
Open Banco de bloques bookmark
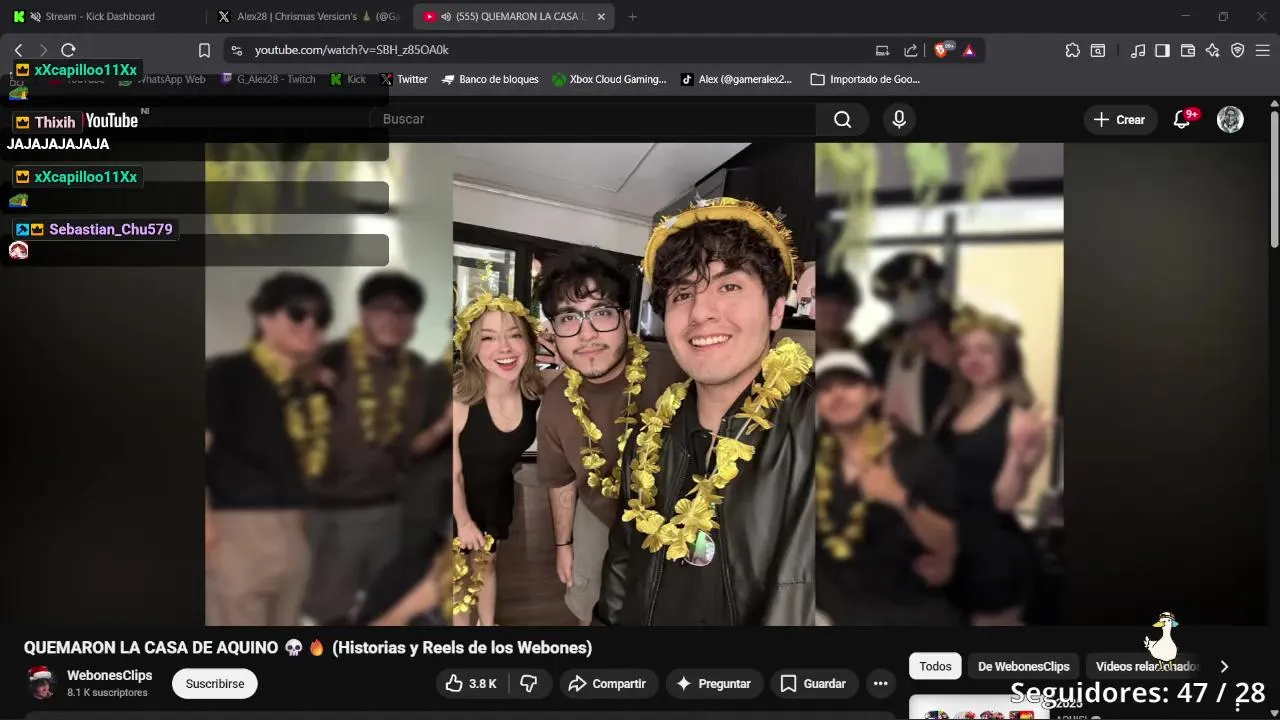coord(490,79)
